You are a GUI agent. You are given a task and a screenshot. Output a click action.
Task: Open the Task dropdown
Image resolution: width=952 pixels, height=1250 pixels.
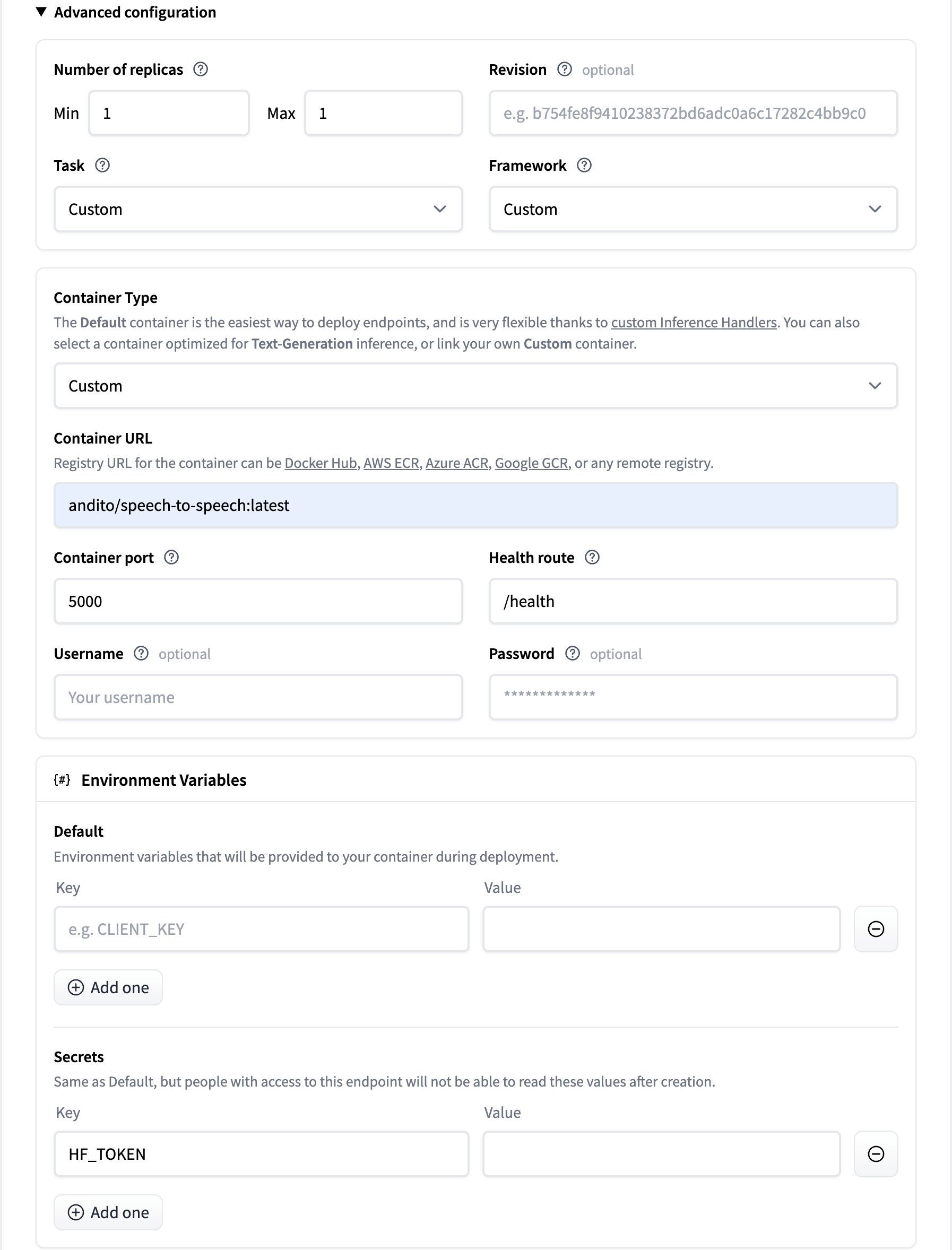click(258, 209)
